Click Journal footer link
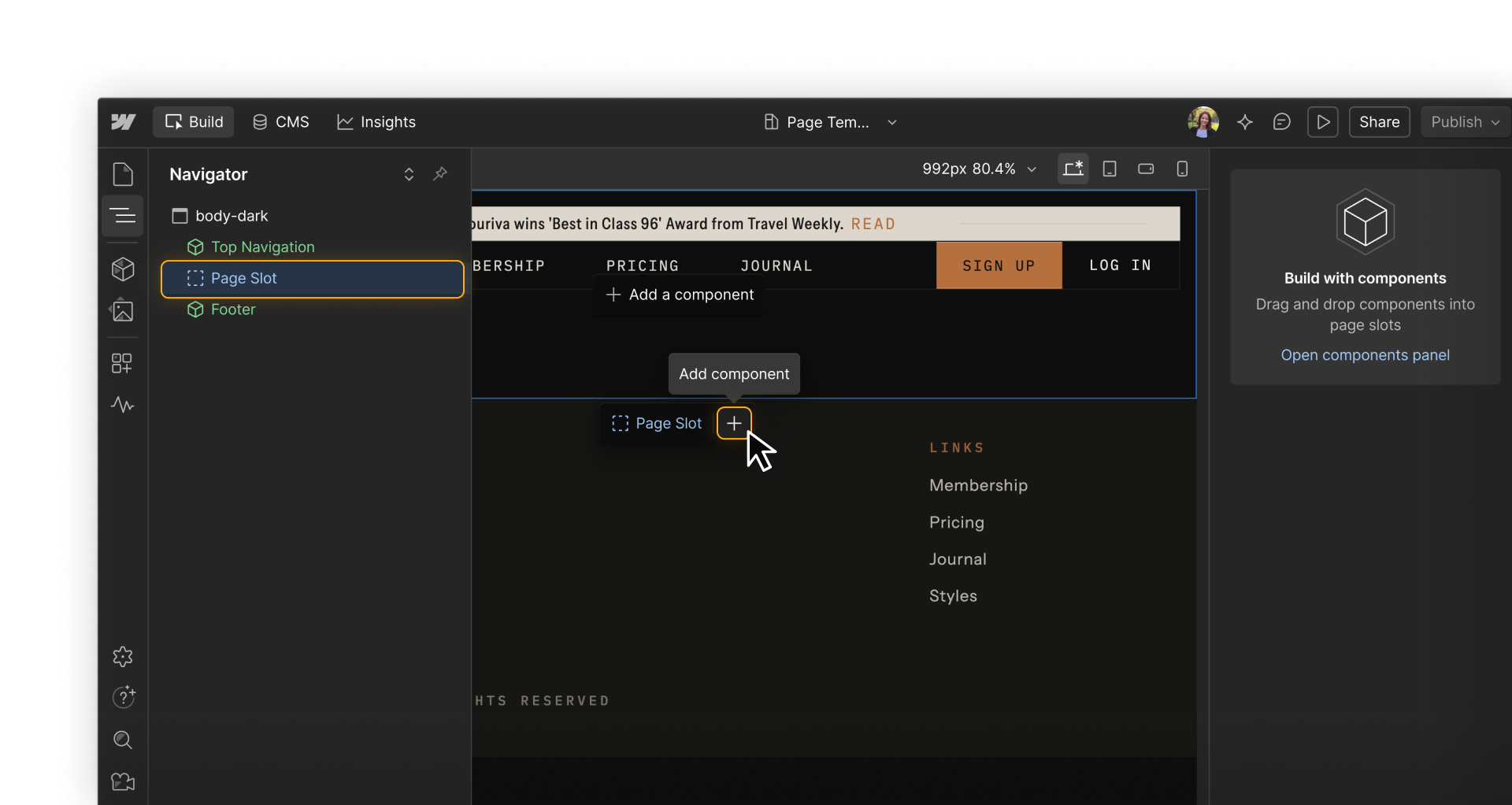The height and width of the screenshot is (805, 1512). click(958, 560)
